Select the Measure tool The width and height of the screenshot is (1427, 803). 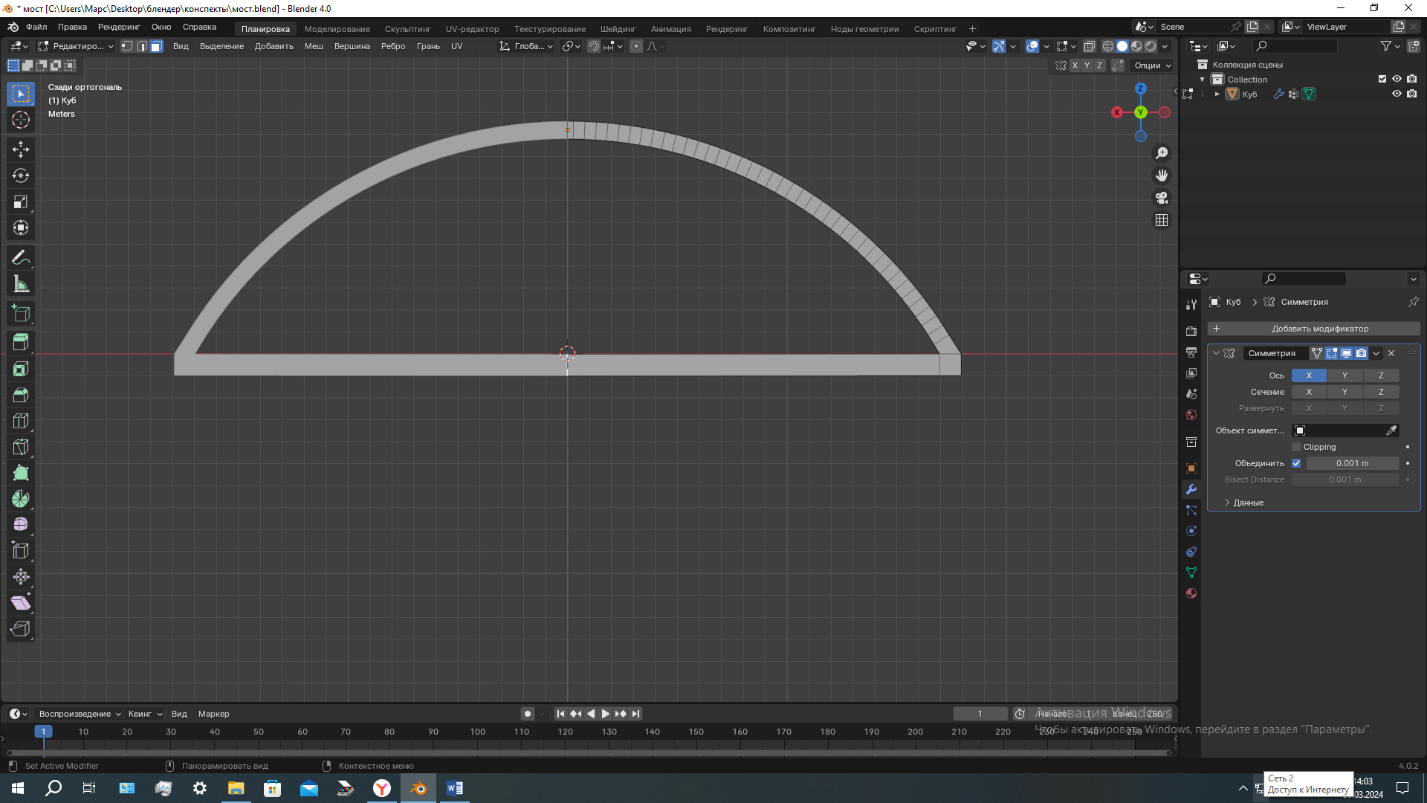(20, 285)
